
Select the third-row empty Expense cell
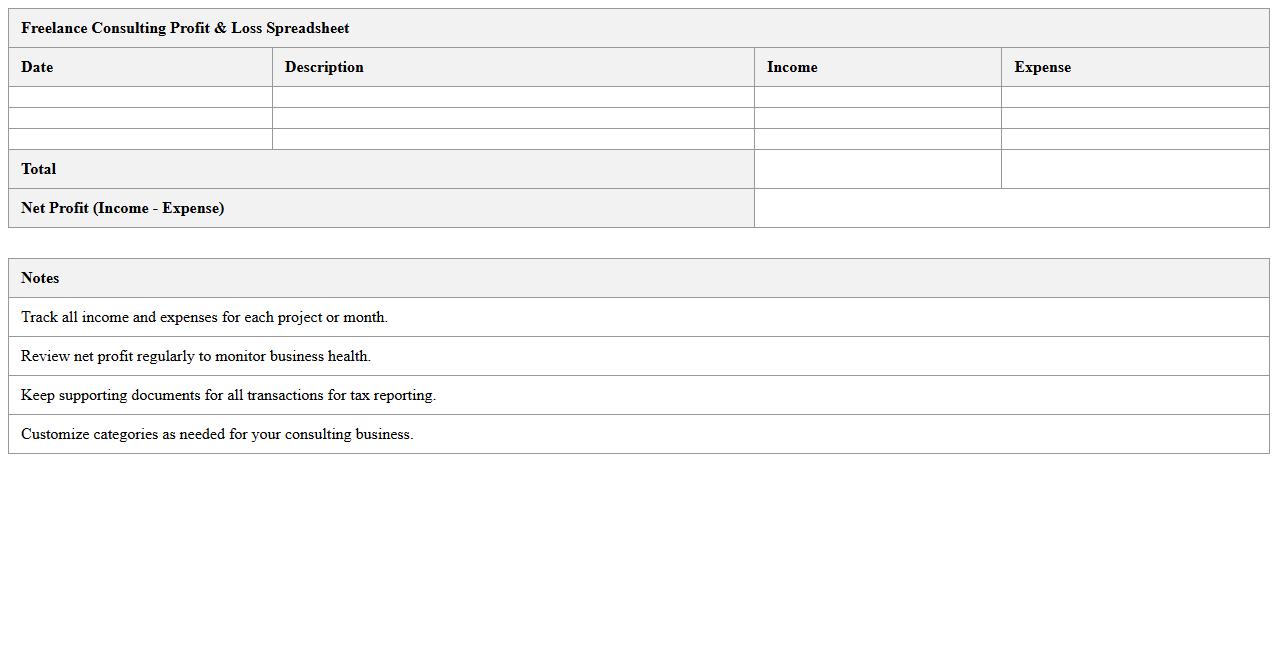pyautogui.click(x=1135, y=139)
